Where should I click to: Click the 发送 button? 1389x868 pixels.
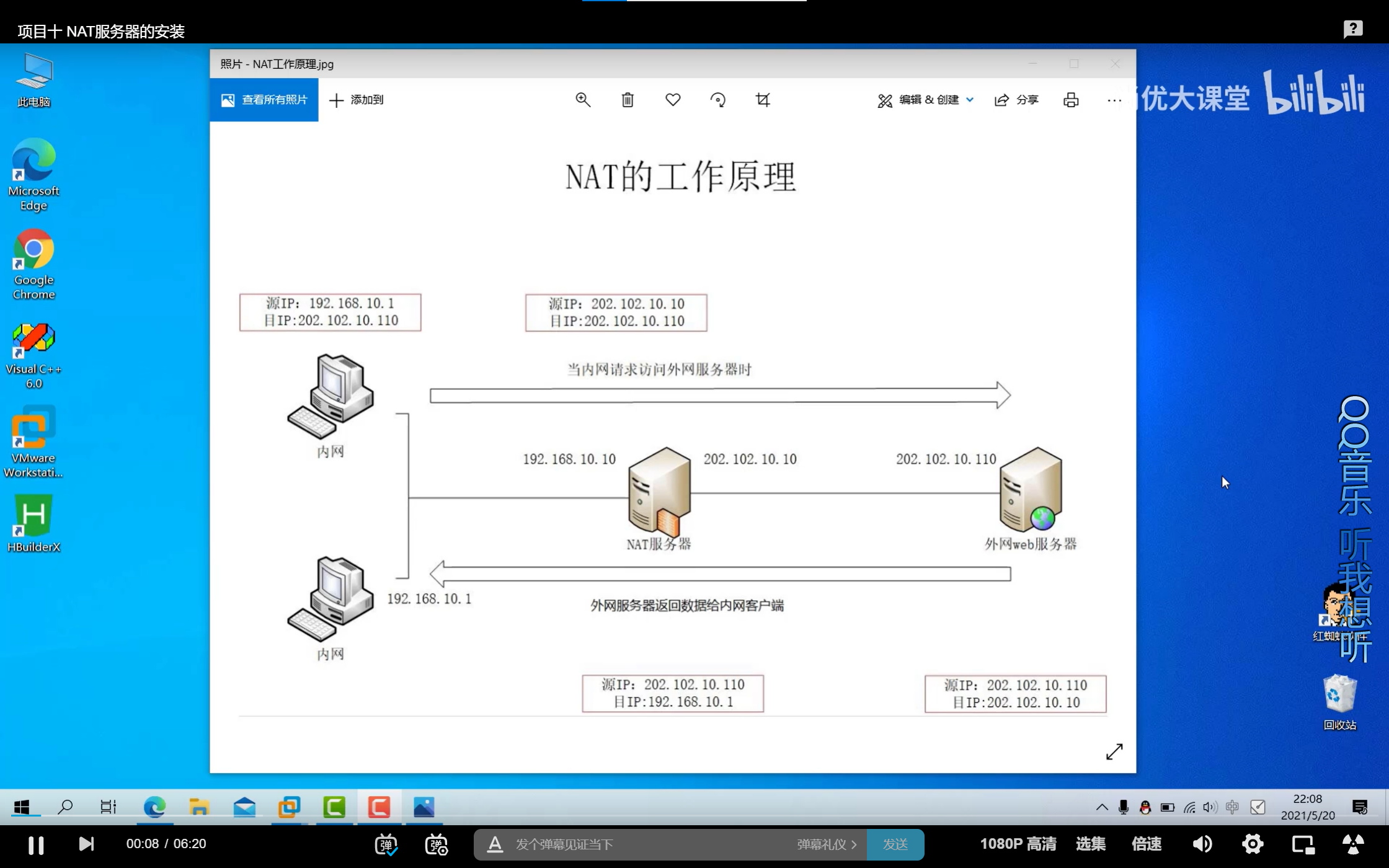895,844
